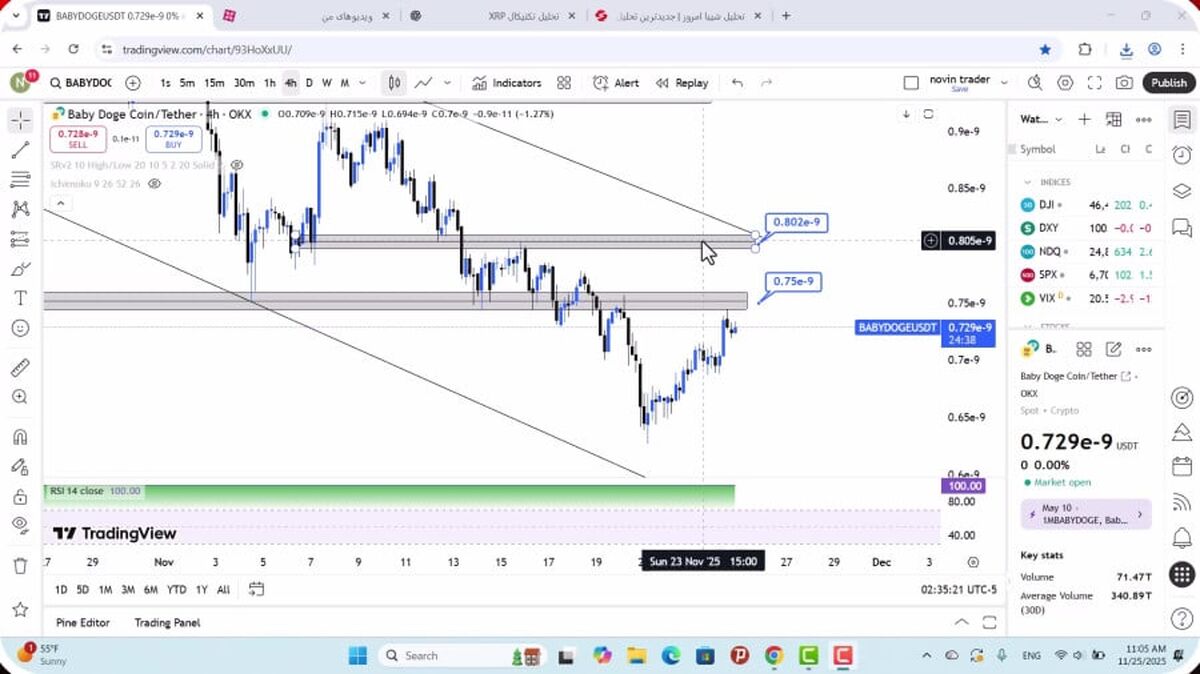Switch to the 15m timeframe

(214, 83)
